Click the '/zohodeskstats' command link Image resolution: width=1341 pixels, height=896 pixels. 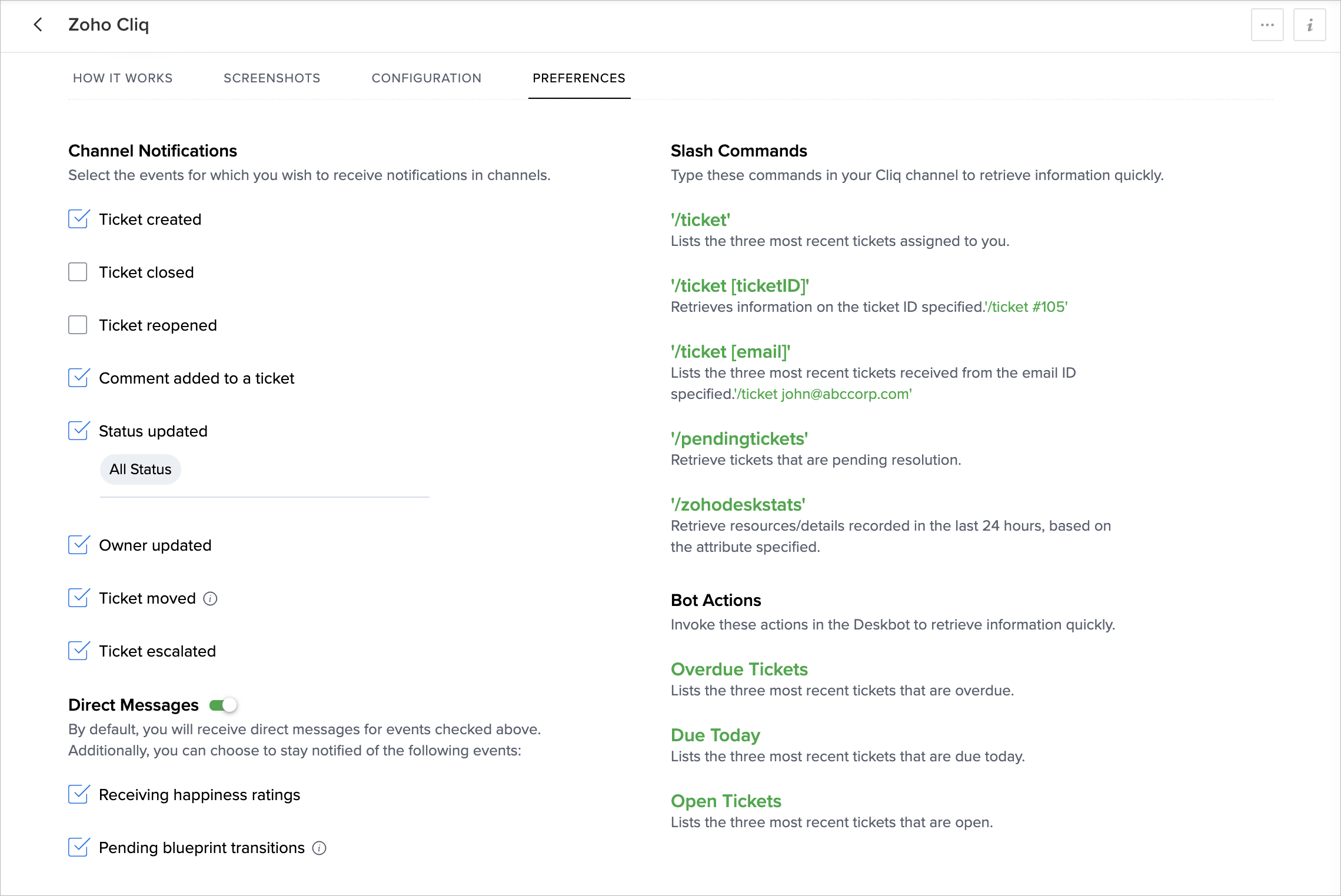(738, 505)
